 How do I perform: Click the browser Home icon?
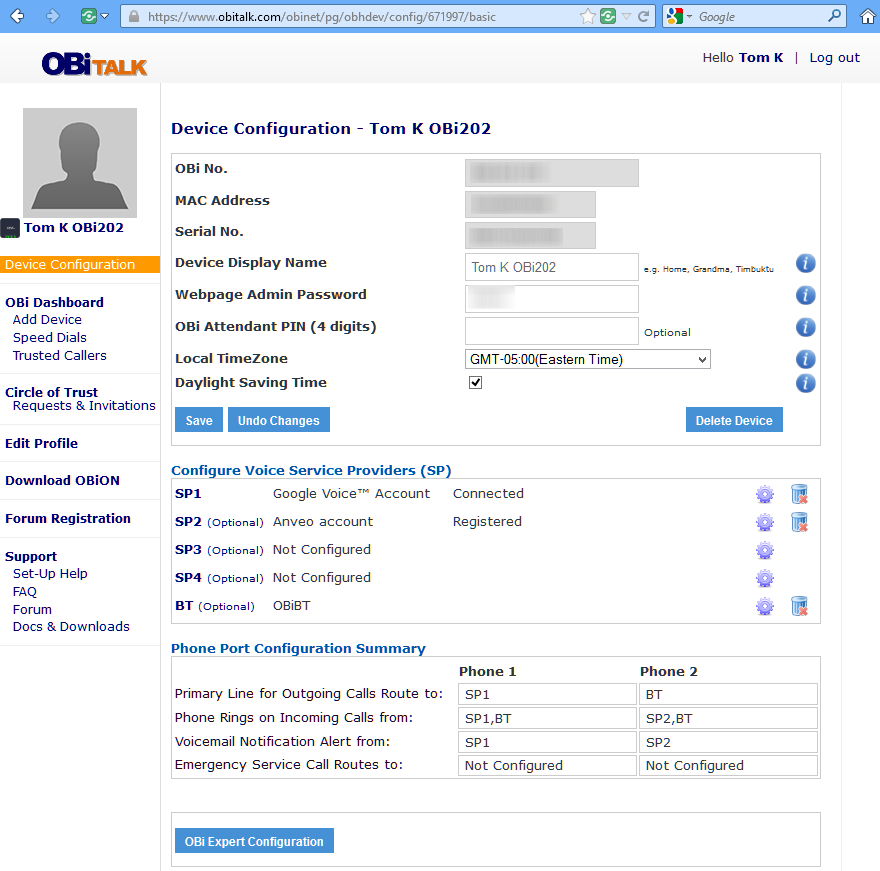pyautogui.click(x=867, y=16)
